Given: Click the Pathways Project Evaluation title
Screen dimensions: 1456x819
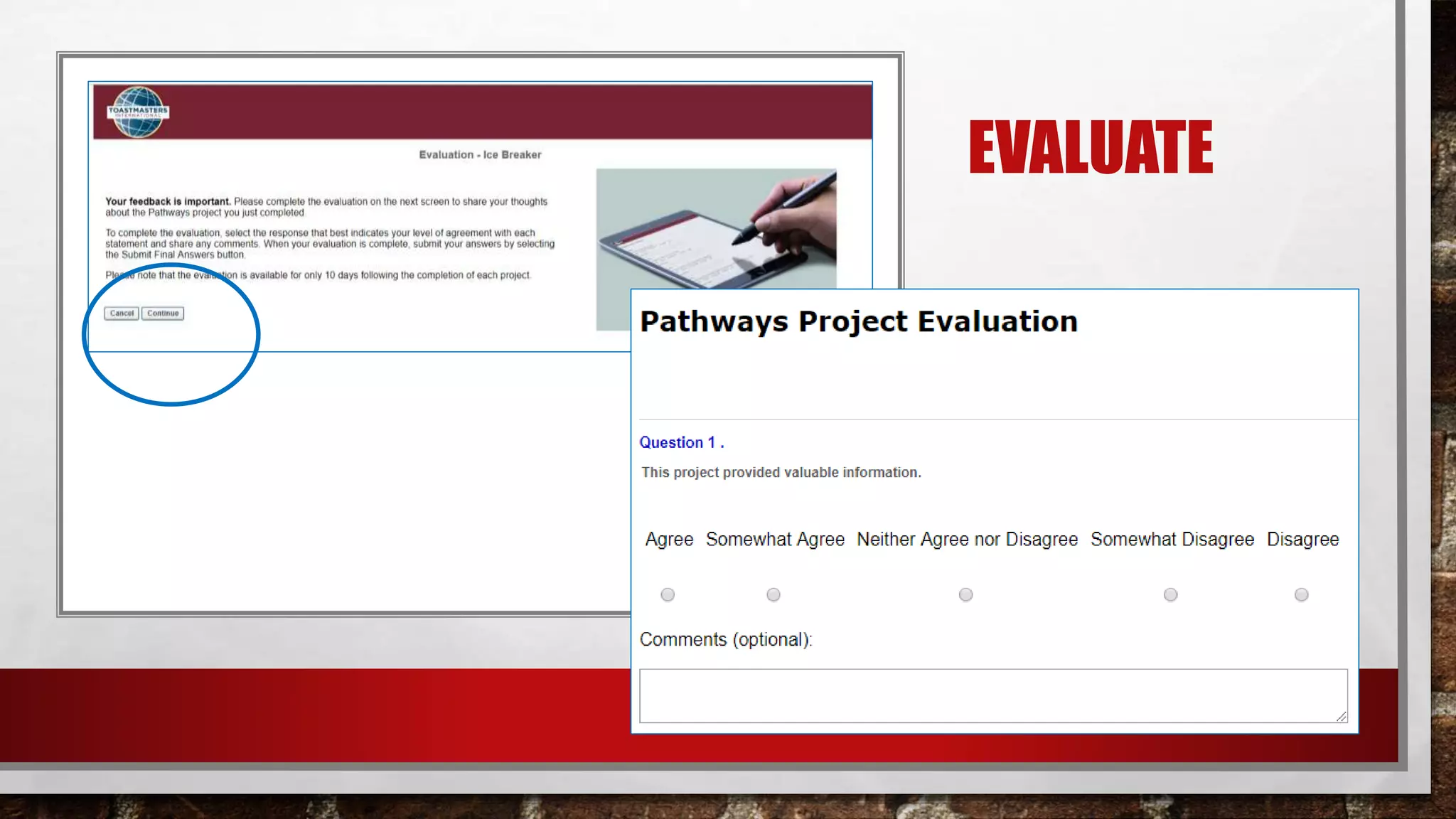Looking at the screenshot, I should click(x=858, y=321).
